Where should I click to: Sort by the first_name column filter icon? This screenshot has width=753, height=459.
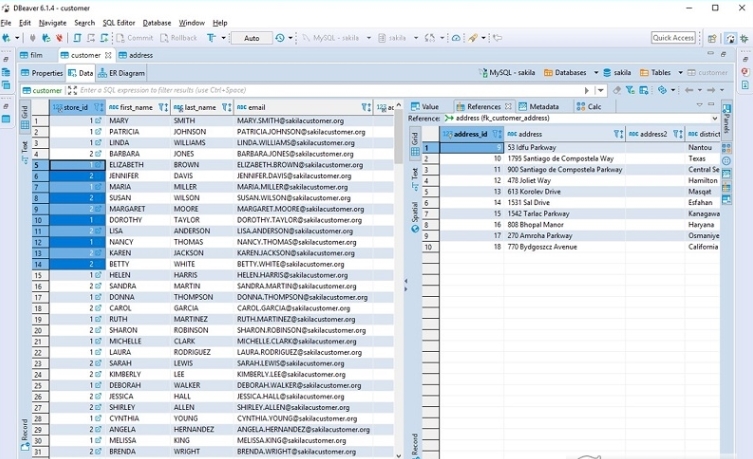coord(163,107)
